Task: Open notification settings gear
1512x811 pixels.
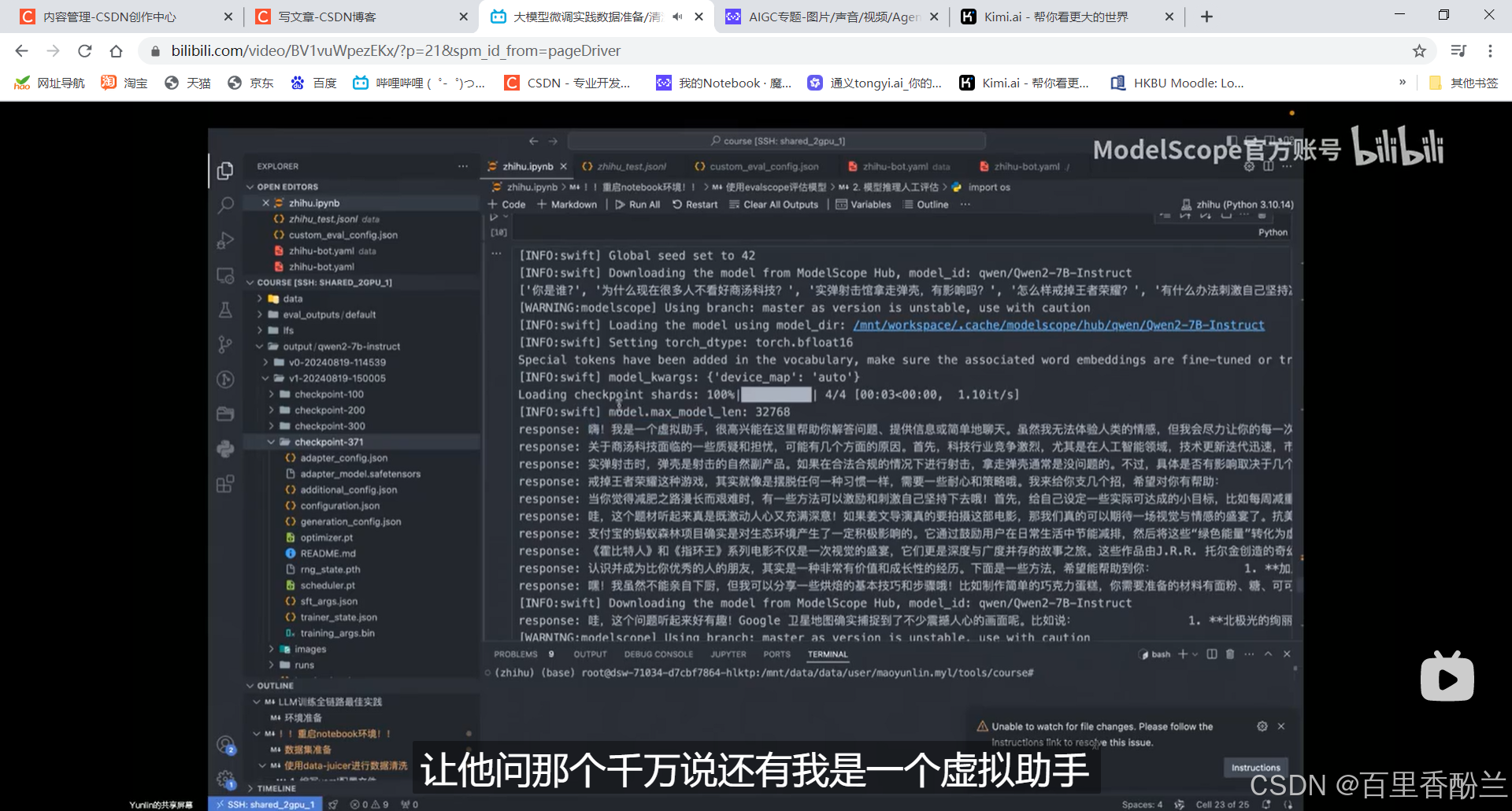Action: pyautogui.click(x=1262, y=727)
